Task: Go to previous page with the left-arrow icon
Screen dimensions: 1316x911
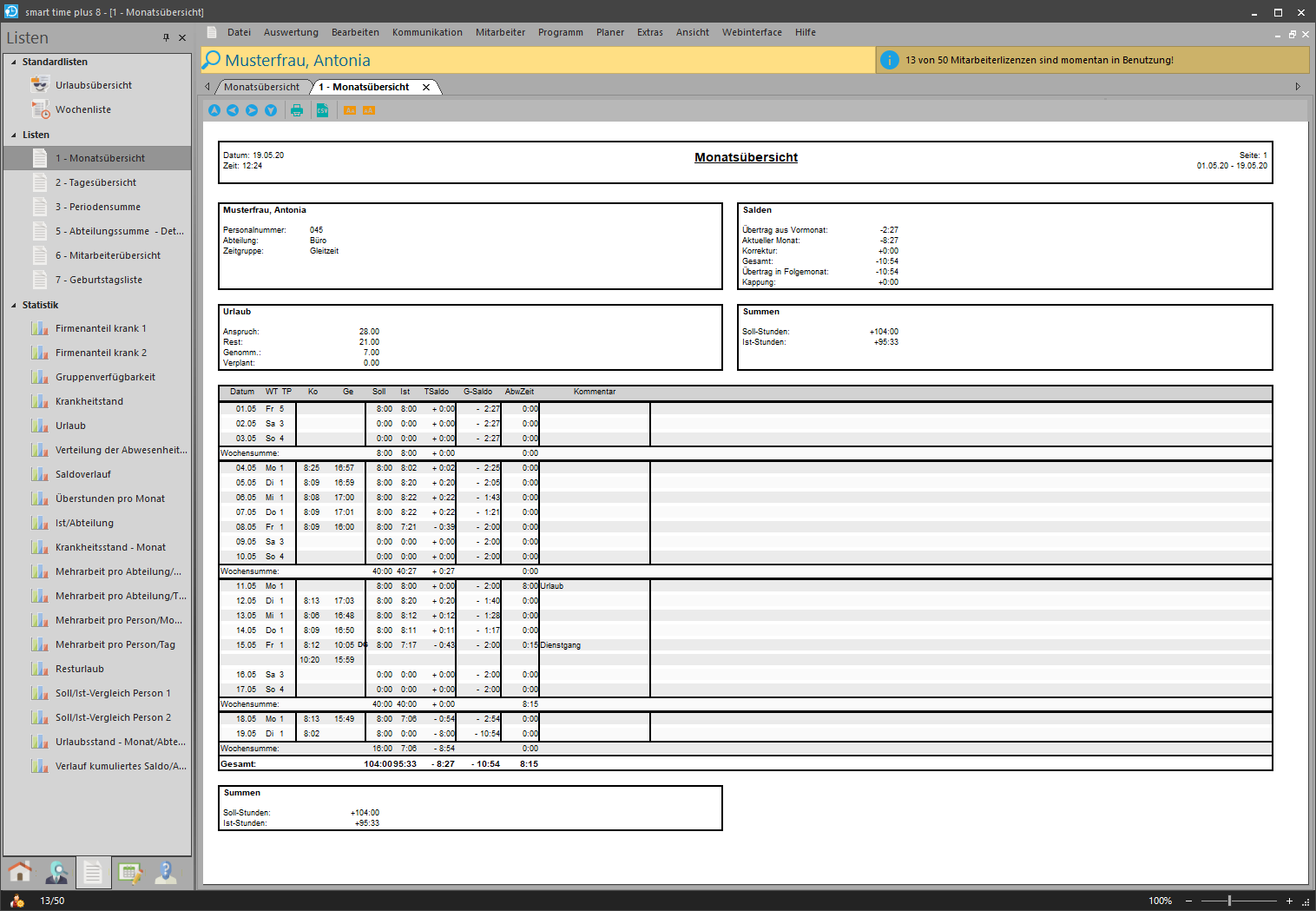Action: 233,110
